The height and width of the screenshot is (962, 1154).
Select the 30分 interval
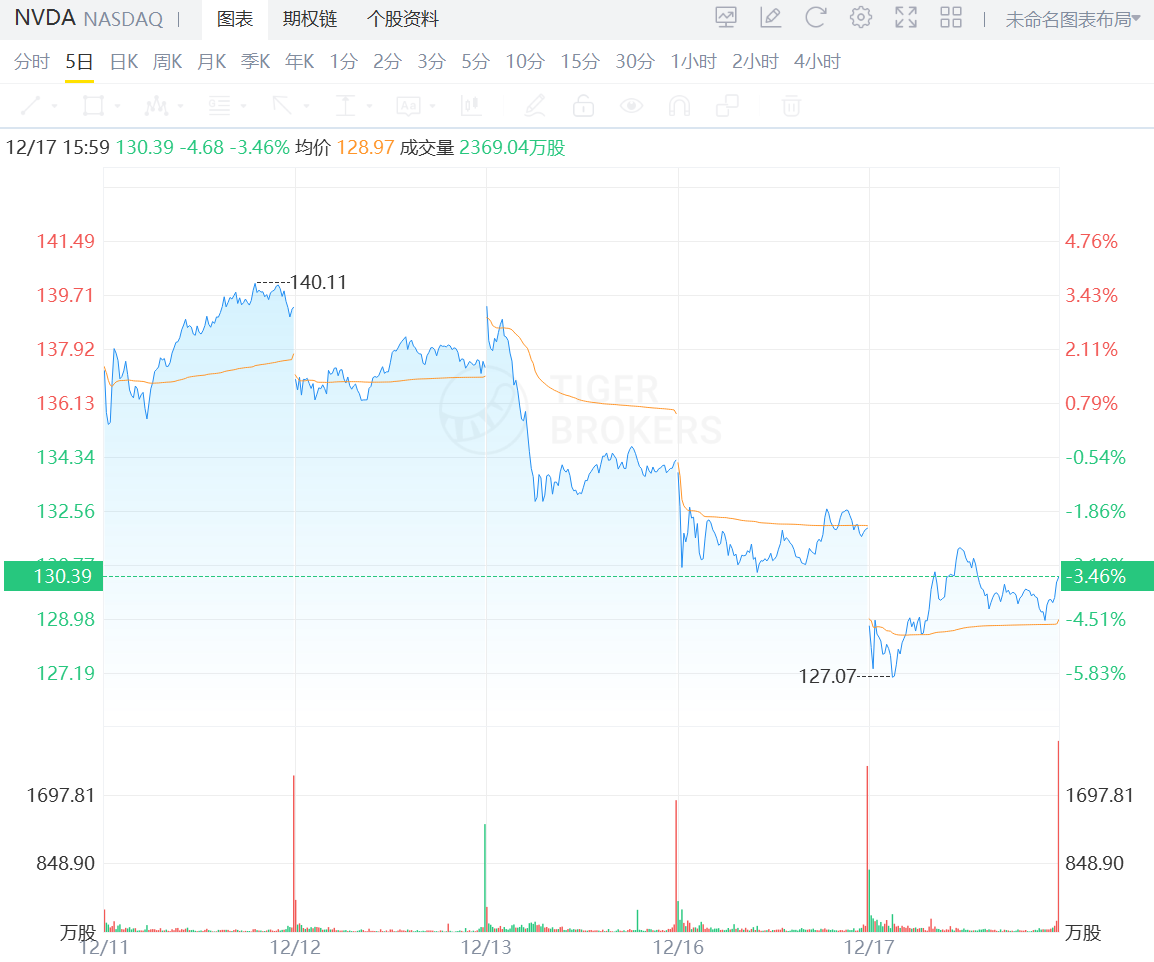click(x=635, y=61)
